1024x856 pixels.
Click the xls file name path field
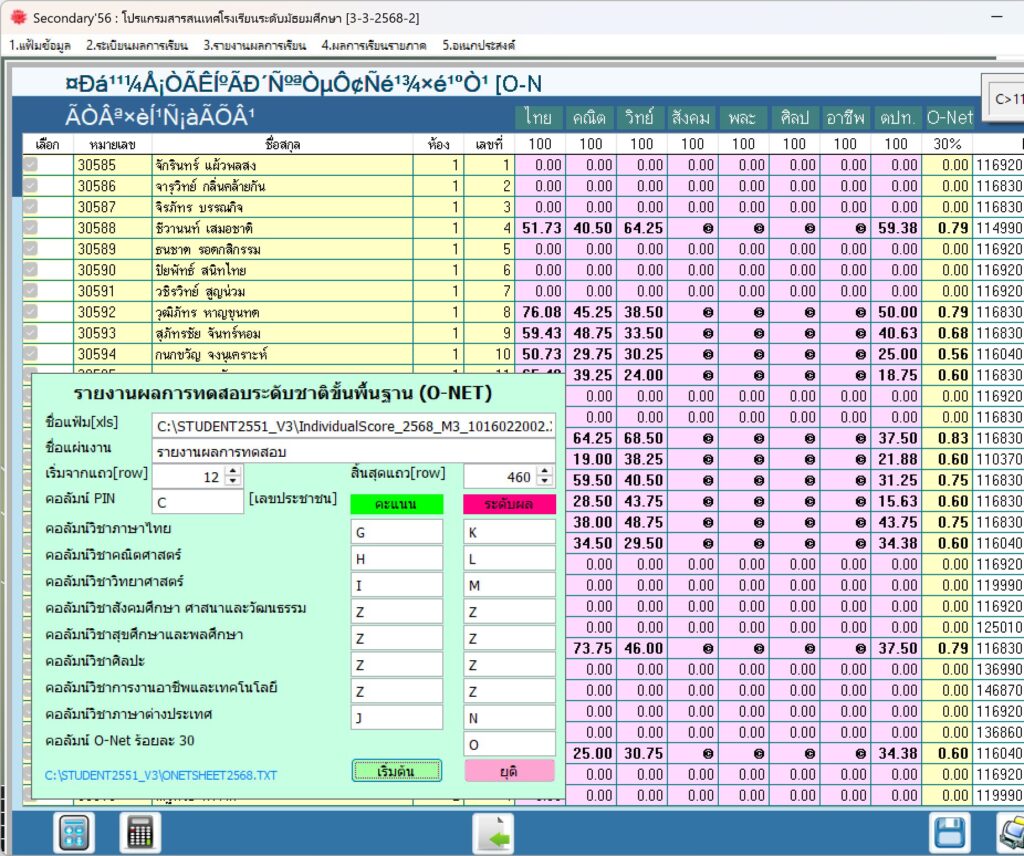click(x=352, y=425)
